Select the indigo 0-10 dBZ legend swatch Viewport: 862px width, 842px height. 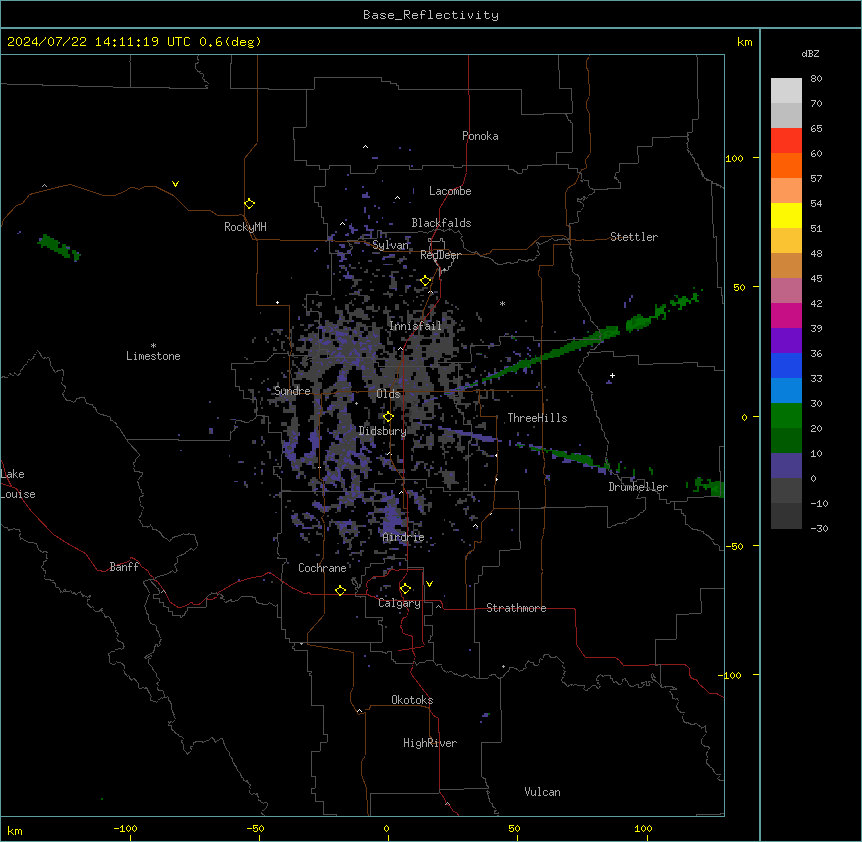coord(786,466)
